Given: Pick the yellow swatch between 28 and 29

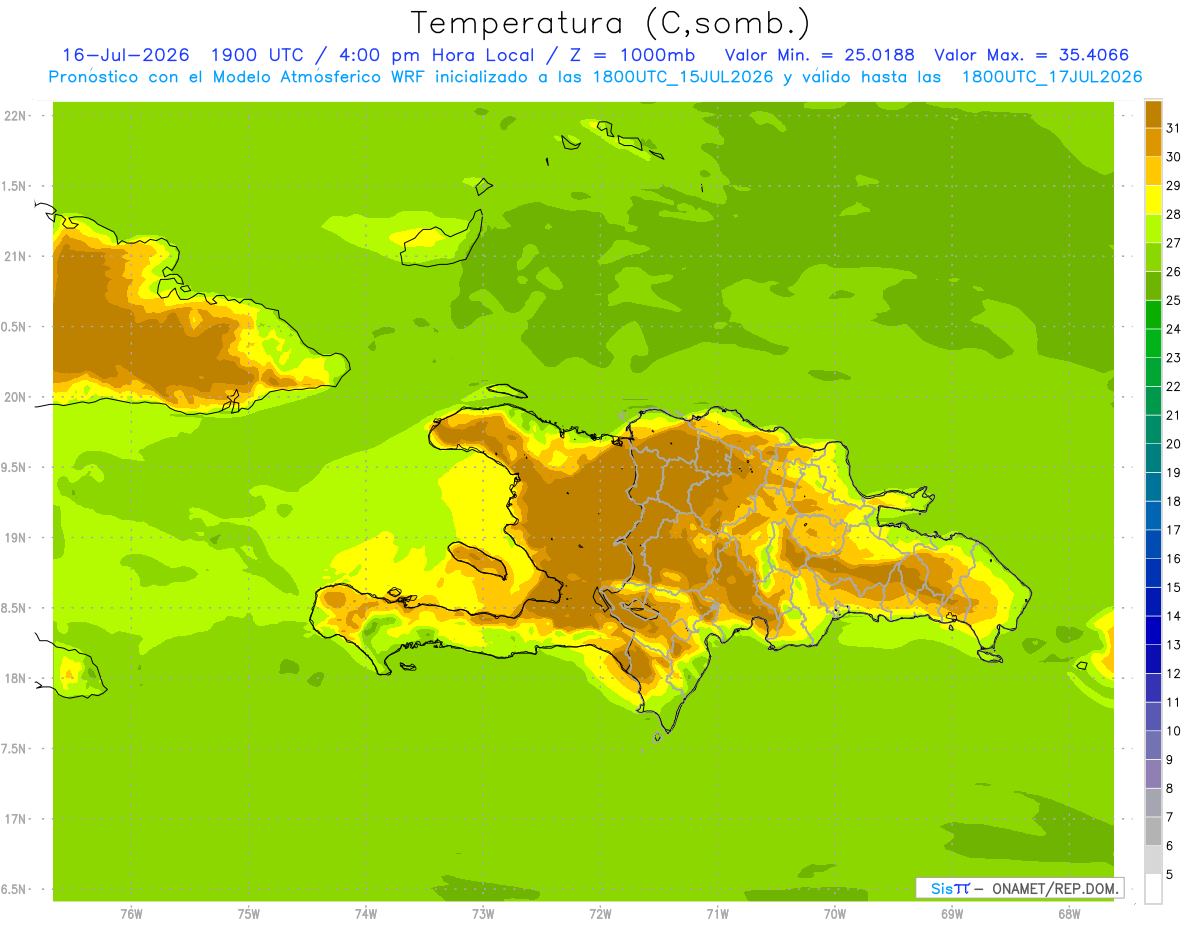Looking at the screenshot, I should 1153,200.
